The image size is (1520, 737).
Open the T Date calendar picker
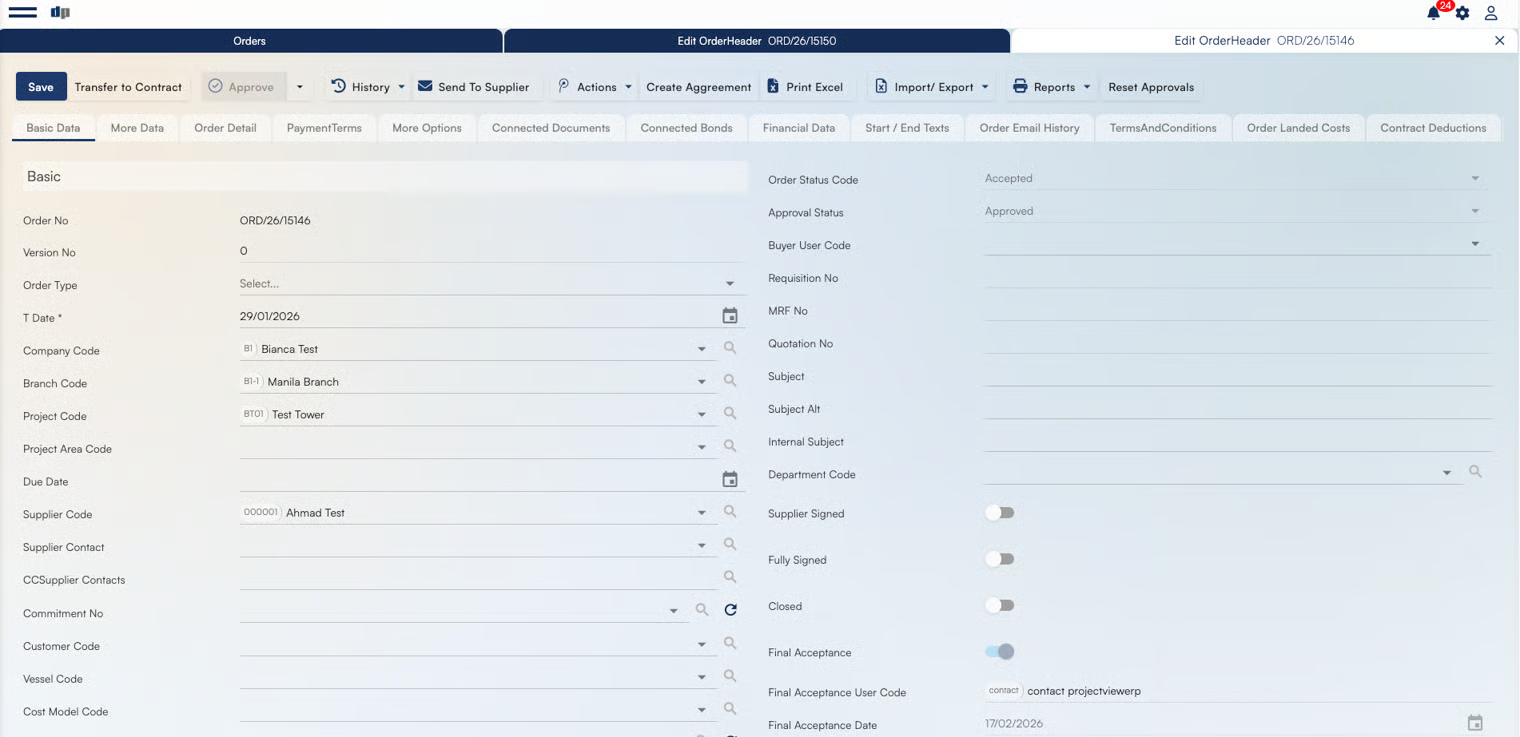click(730, 316)
